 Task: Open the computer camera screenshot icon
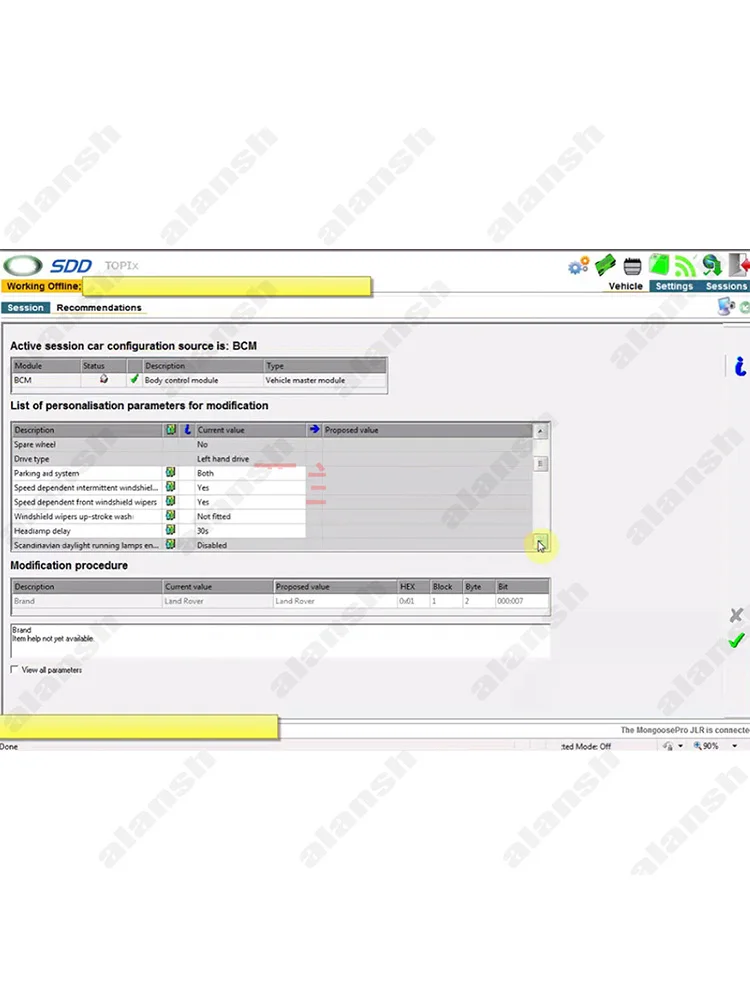(x=726, y=307)
